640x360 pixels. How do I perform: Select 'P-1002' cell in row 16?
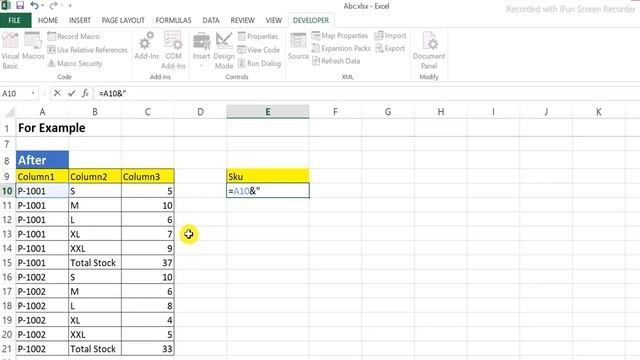[42, 277]
